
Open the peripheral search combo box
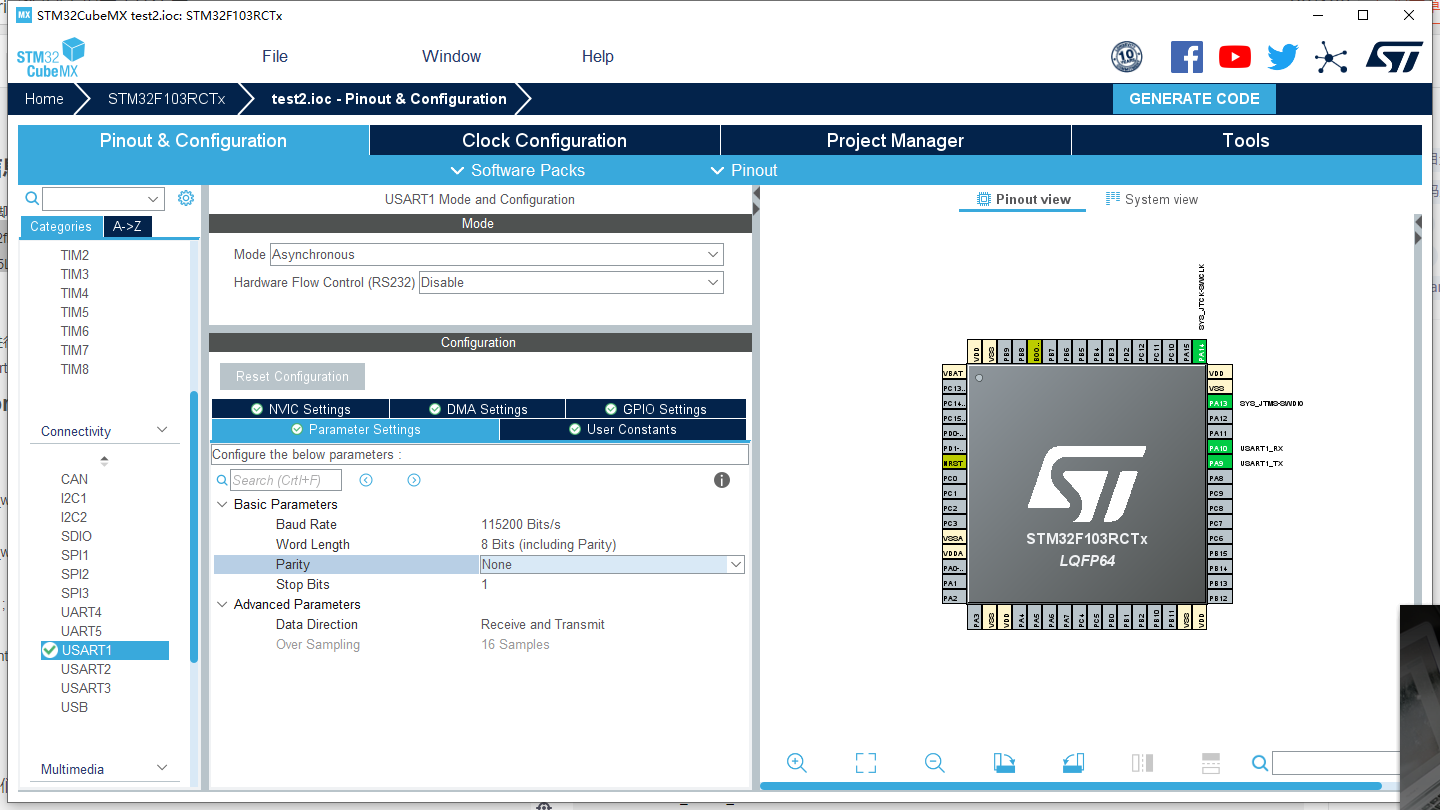tap(103, 199)
